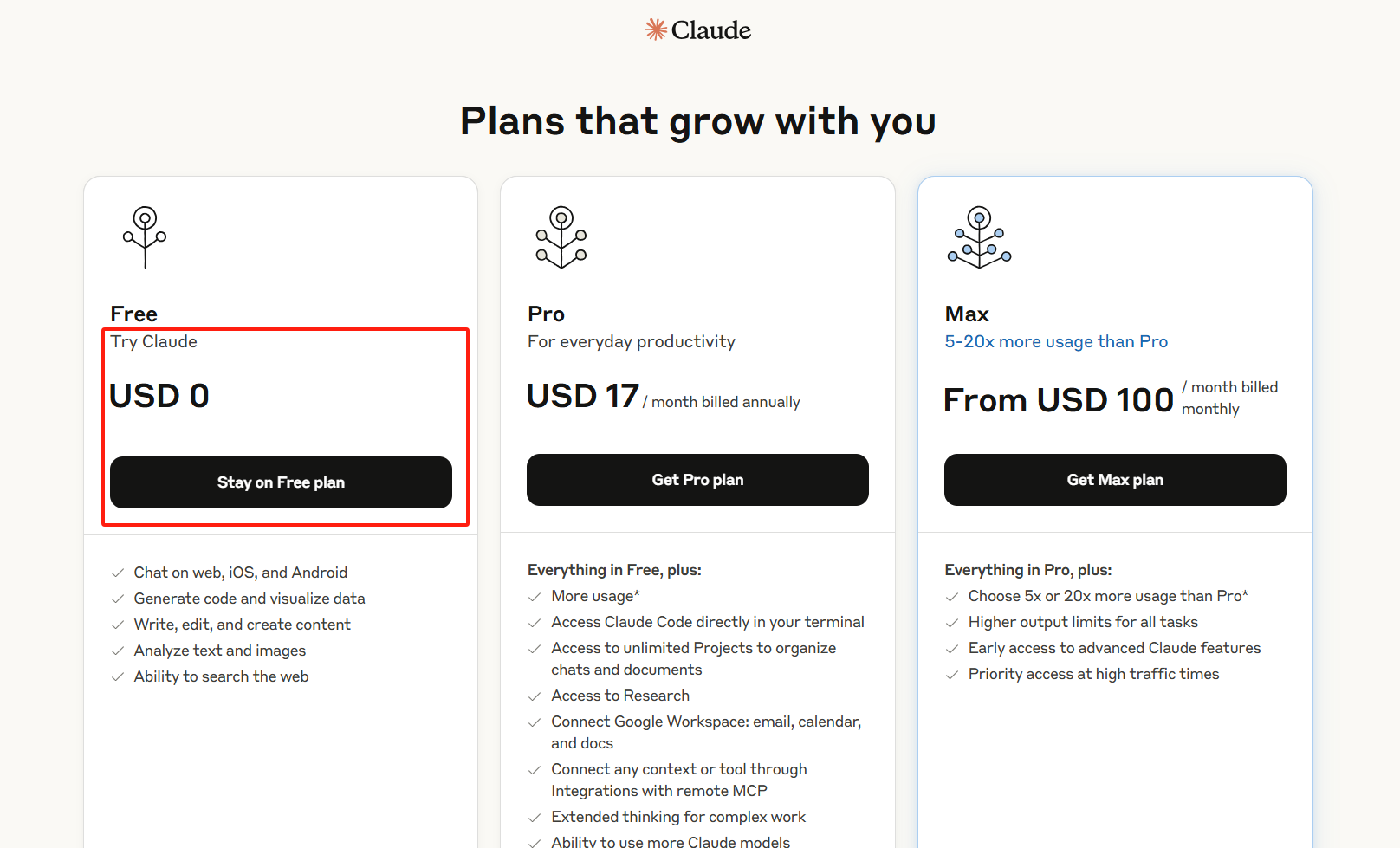Open the '5-20x more usage than Pro' link

click(1056, 341)
